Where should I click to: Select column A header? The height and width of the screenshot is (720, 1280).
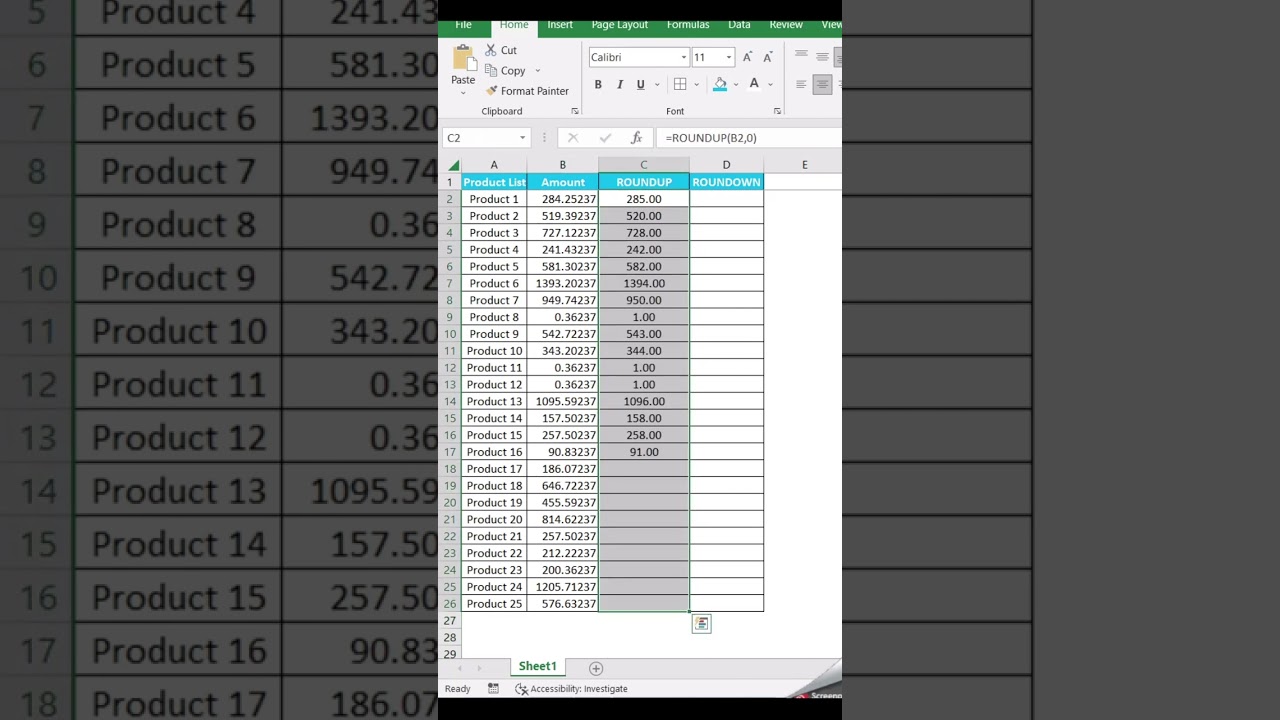click(x=494, y=165)
